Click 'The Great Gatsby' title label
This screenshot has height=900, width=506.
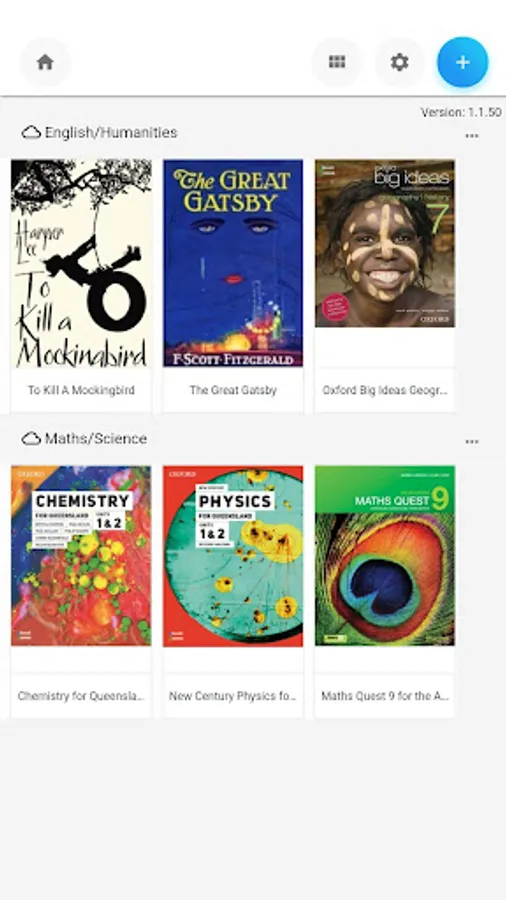coord(233,390)
